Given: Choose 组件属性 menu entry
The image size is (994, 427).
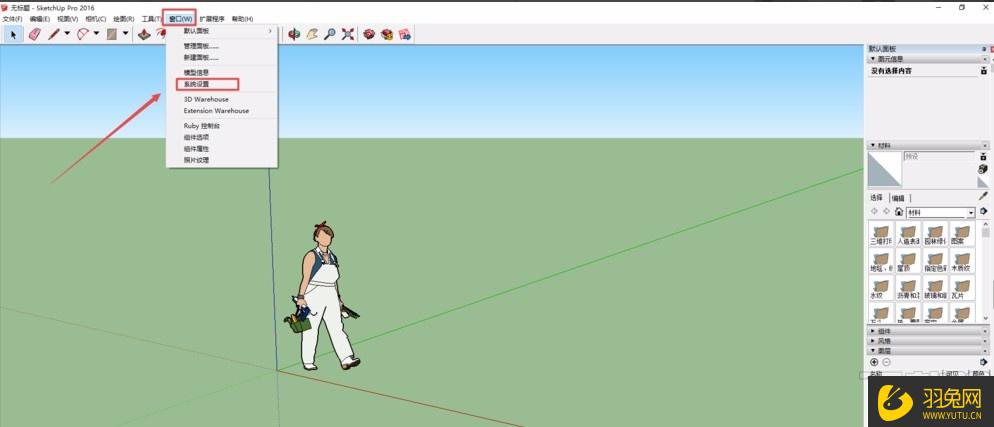Looking at the screenshot, I should coord(221,148).
